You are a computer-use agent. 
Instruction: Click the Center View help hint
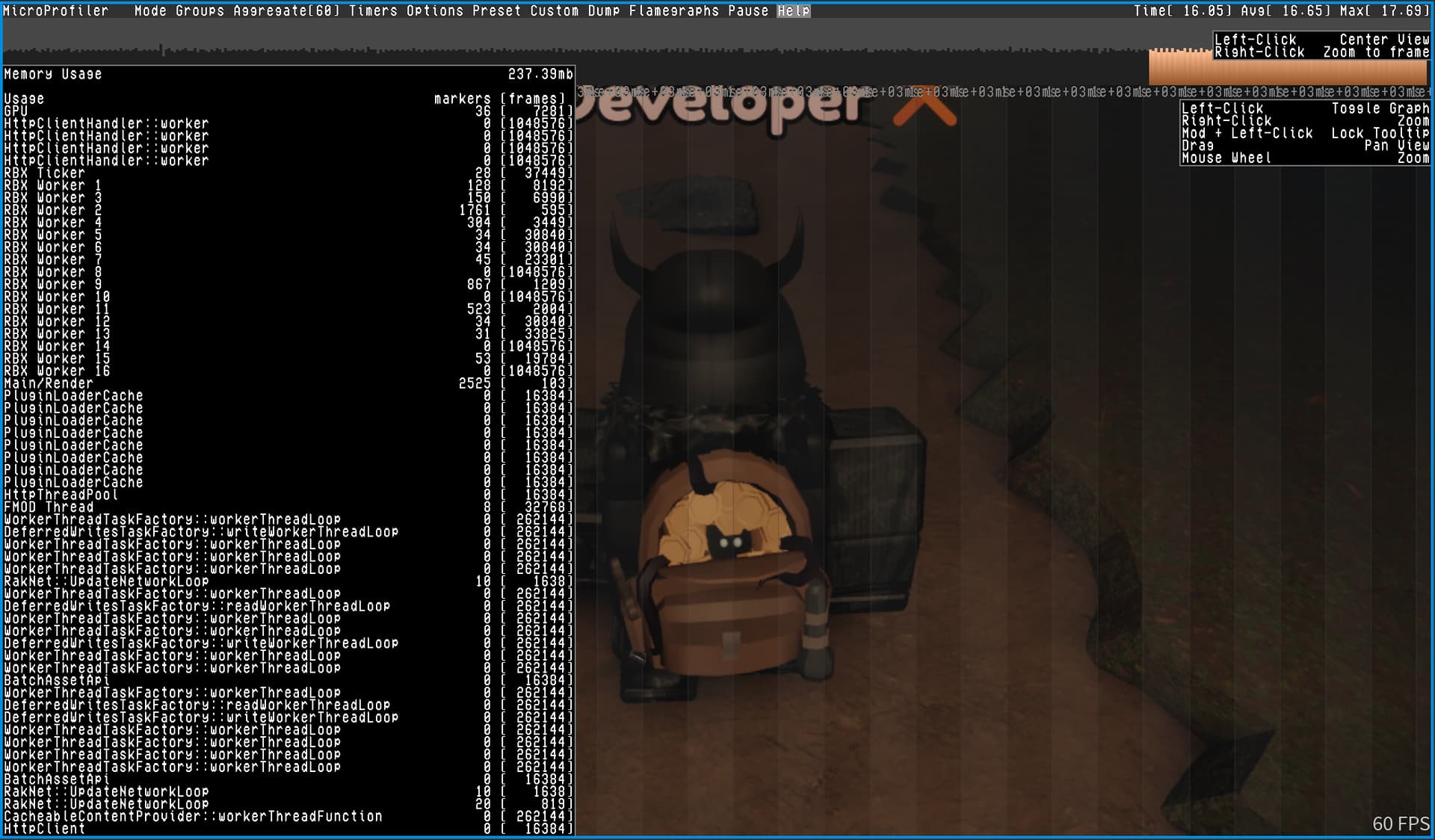pyautogui.click(x=1384, y=40)
